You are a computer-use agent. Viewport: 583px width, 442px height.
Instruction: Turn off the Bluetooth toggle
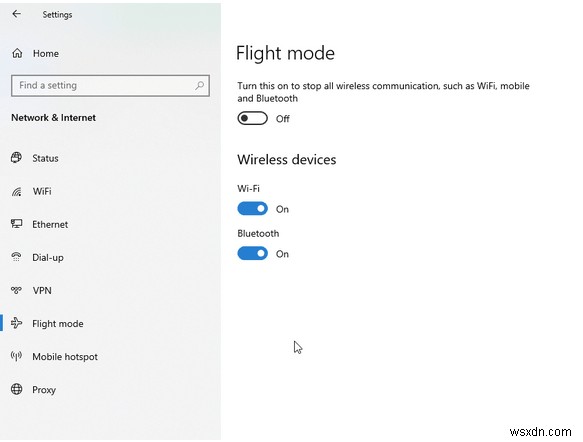(x=252, y=254)
